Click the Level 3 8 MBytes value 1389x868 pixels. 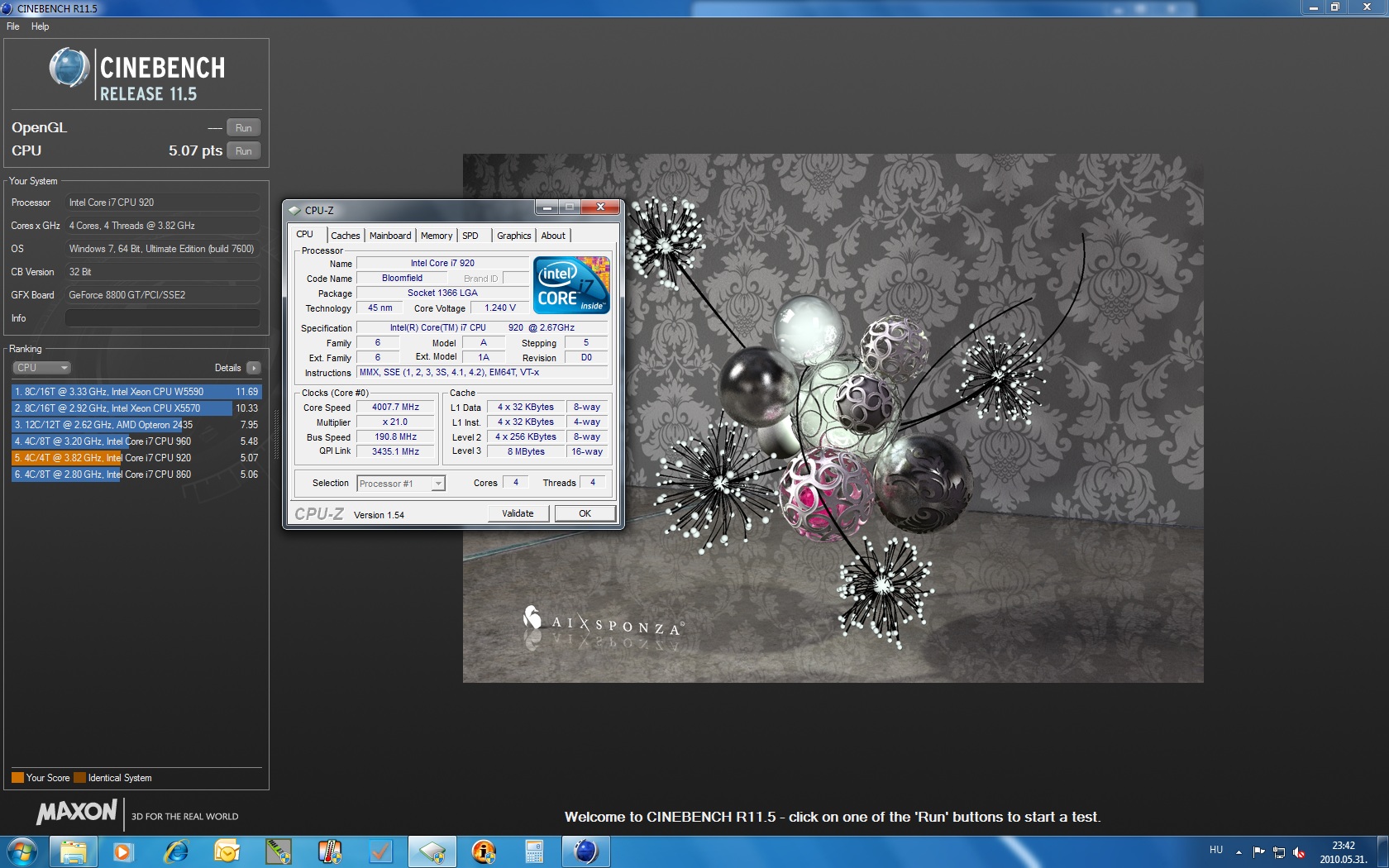pyautogui.click(x=526, y=451)
